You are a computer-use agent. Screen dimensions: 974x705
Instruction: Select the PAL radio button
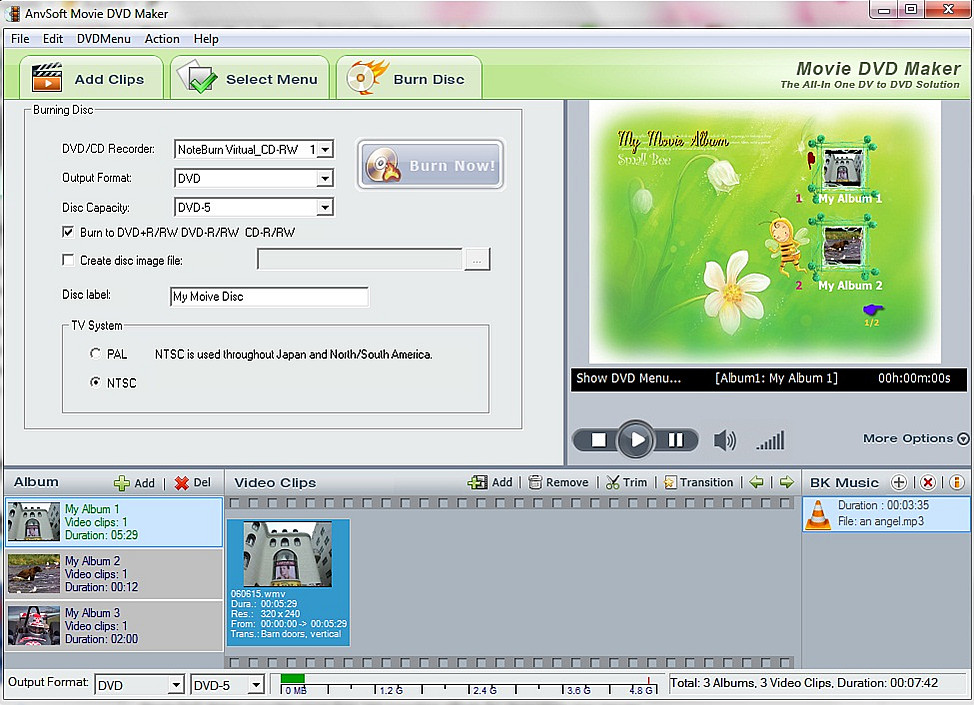point(95,353)
